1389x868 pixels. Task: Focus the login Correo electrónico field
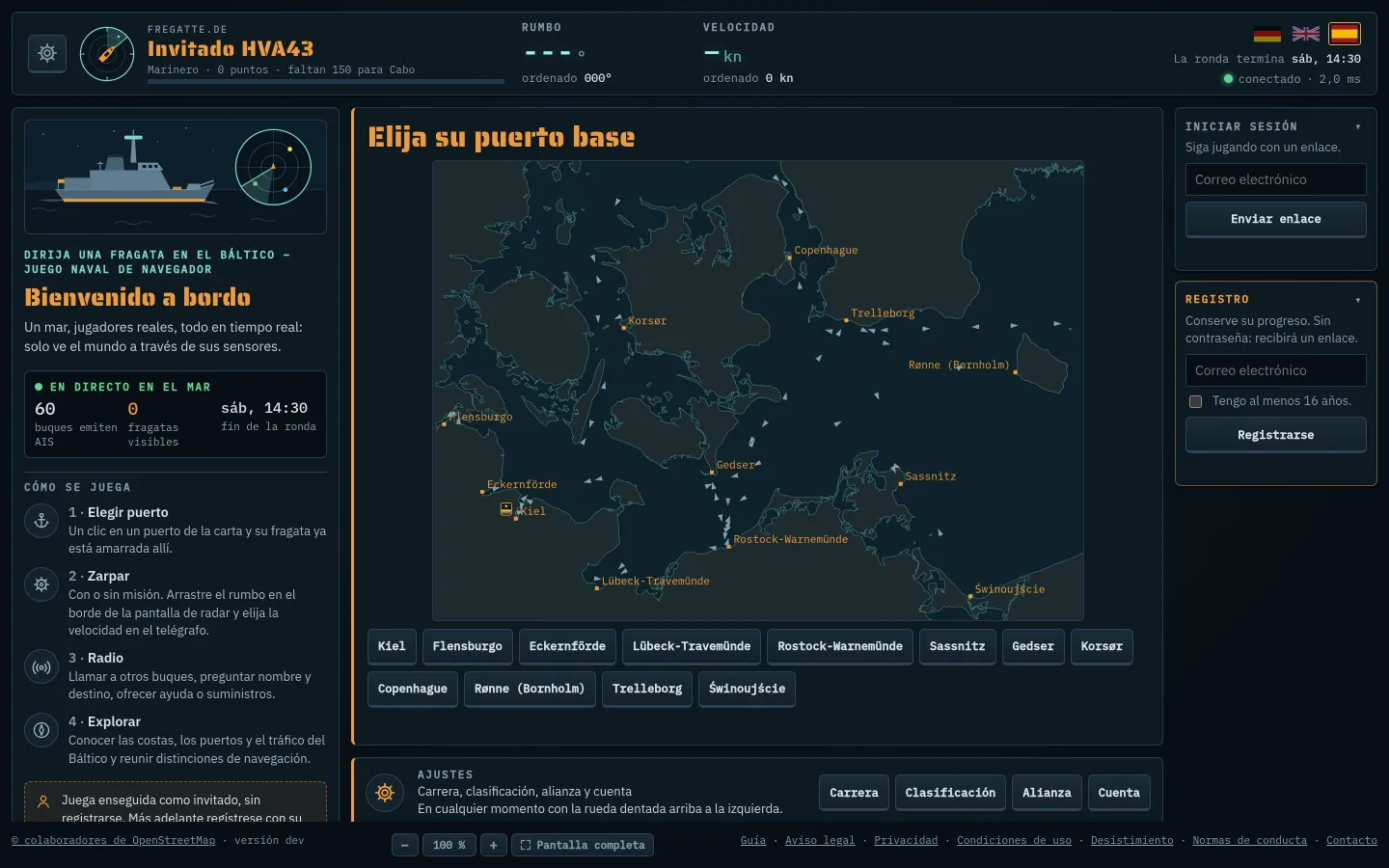(1275, 179)
